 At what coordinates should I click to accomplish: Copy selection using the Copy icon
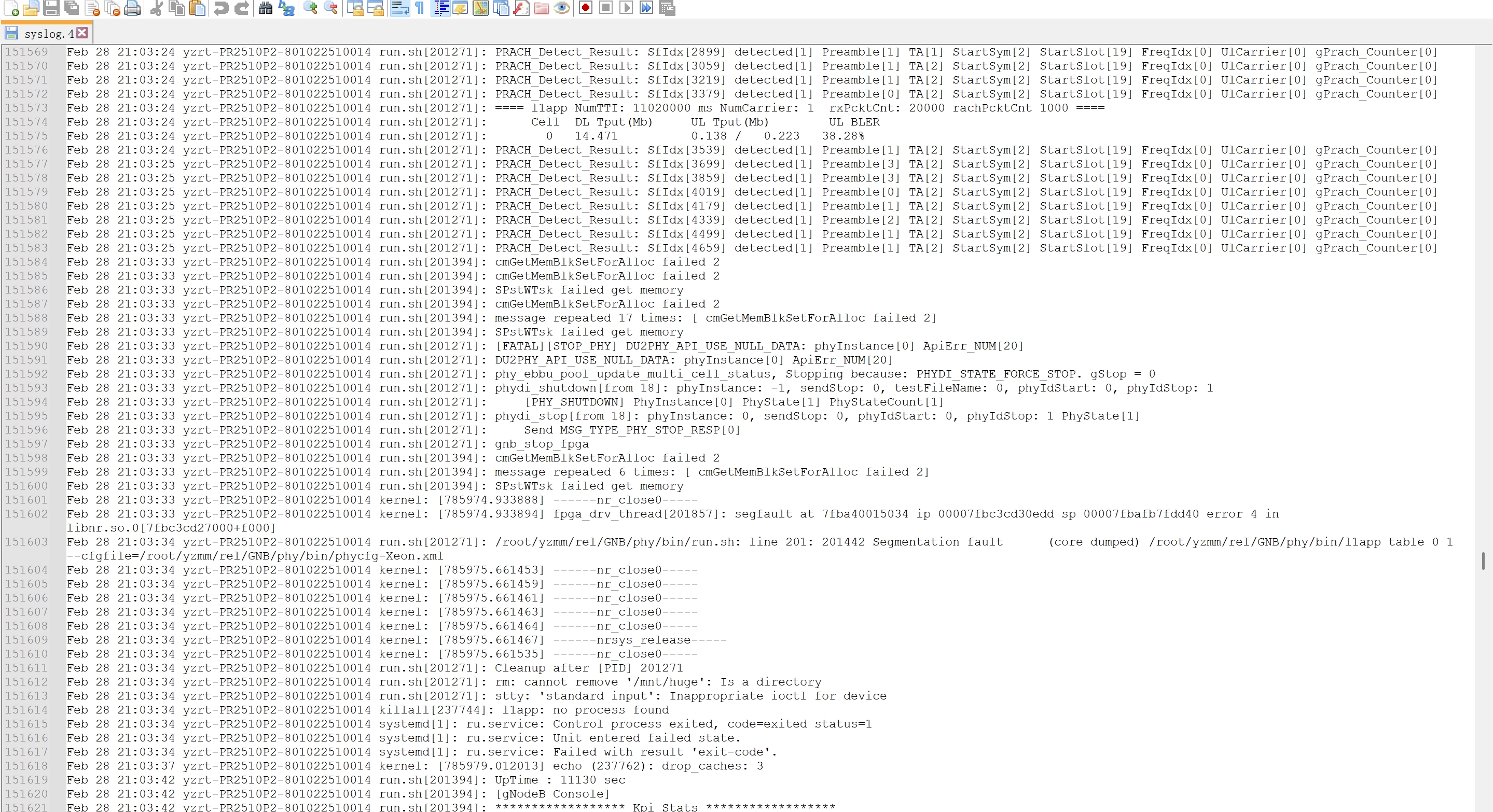(x=177, y=8)
